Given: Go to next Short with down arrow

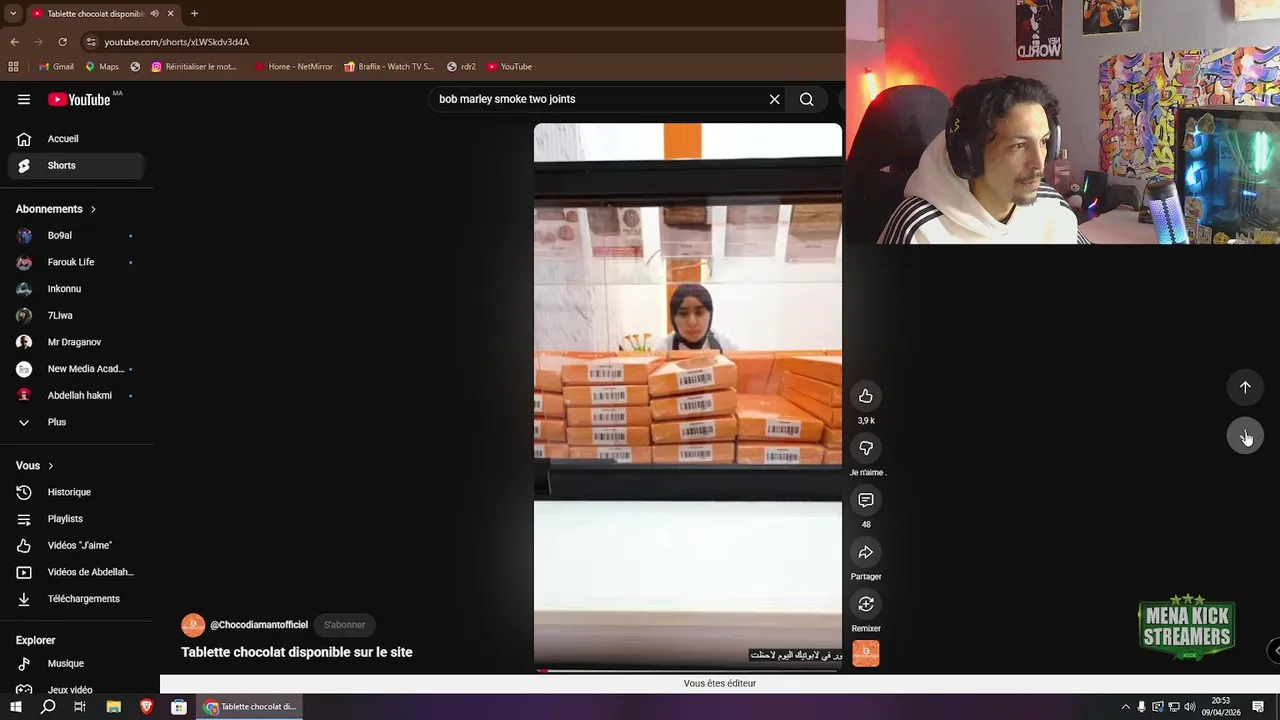Looking at the screenshot, I should pos(1245,437).
